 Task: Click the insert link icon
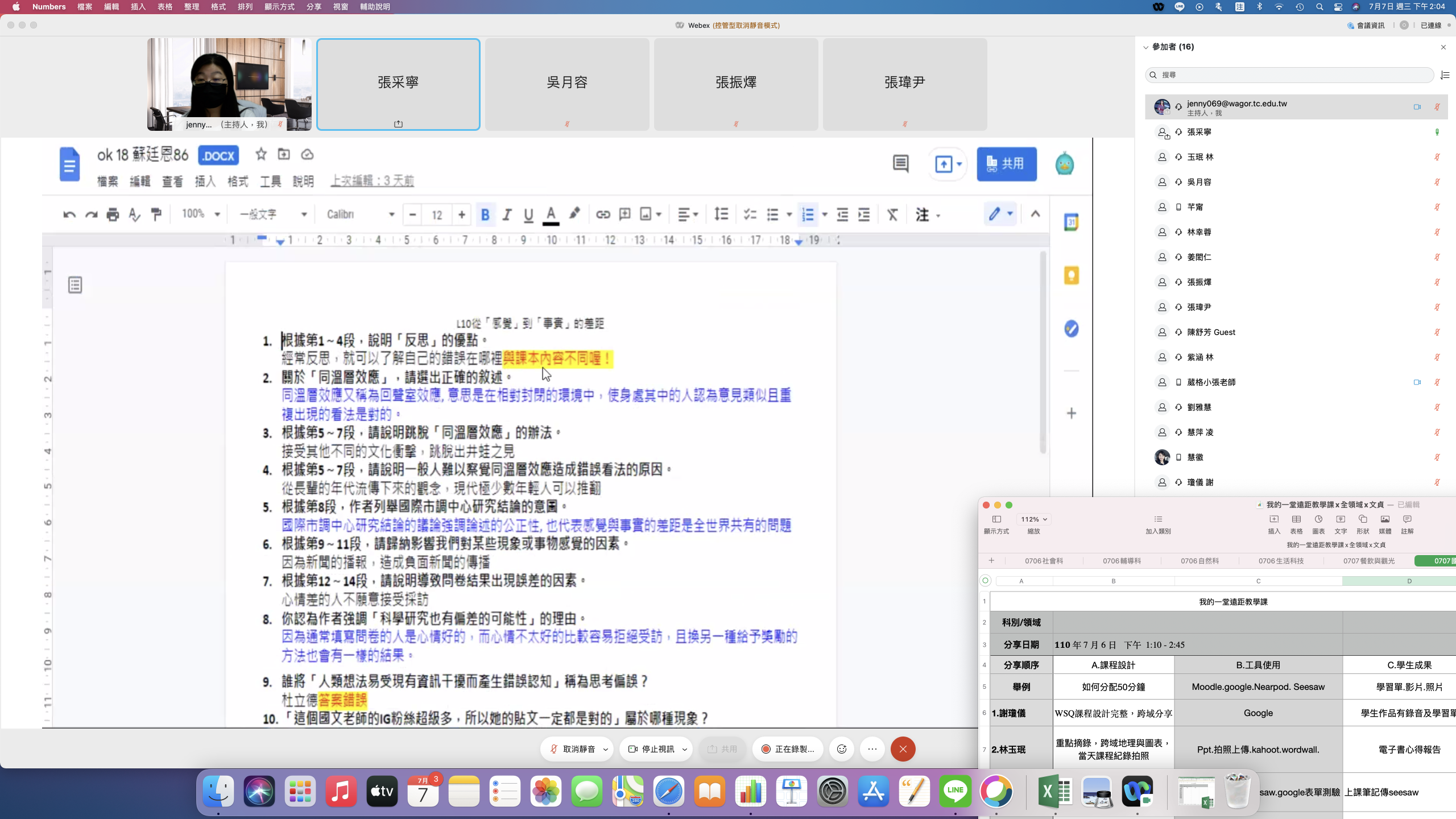click(x=603, y=214)
